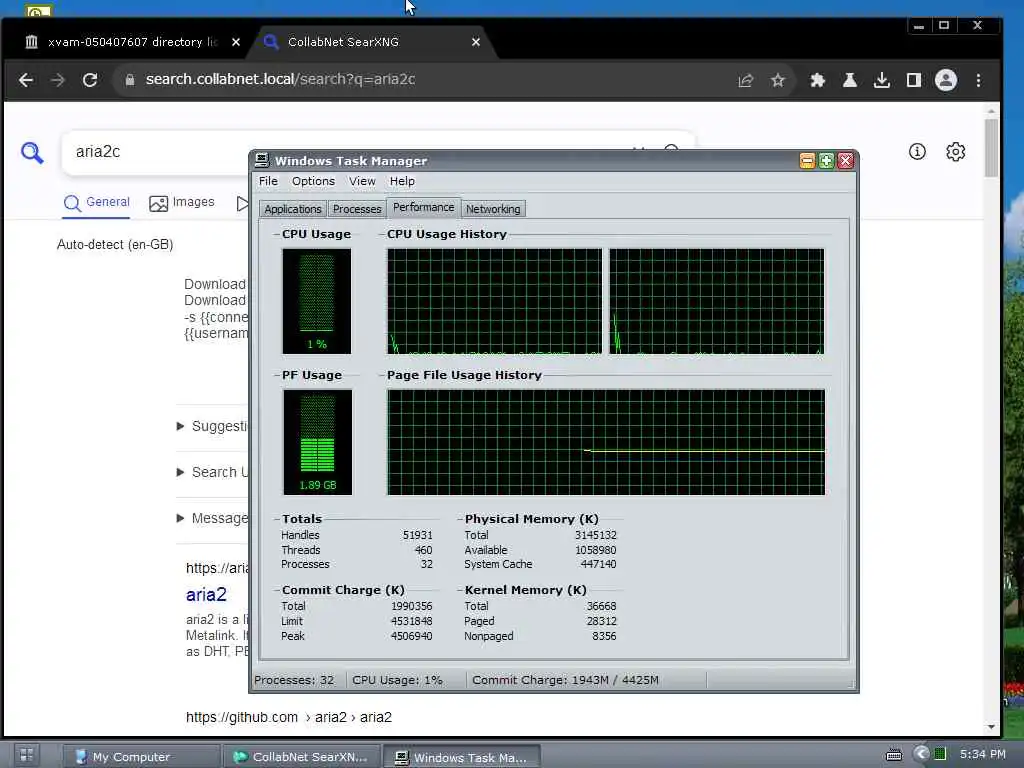1024x768 pixels.
Task: Click the green CPU meter tray icon
Action: click(940, 754)
